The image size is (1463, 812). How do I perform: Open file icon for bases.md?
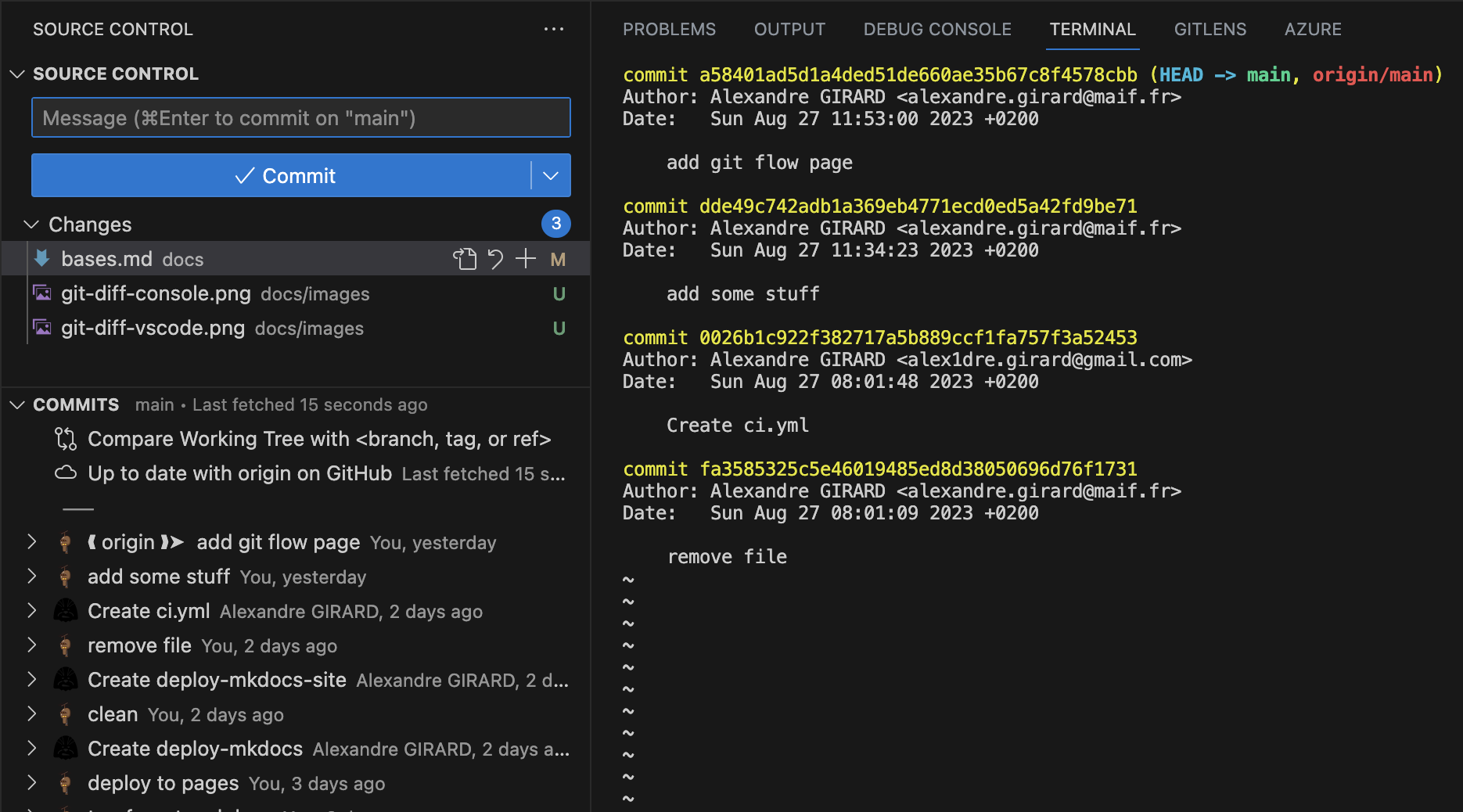pyautogui.click(x=465, y=259)
